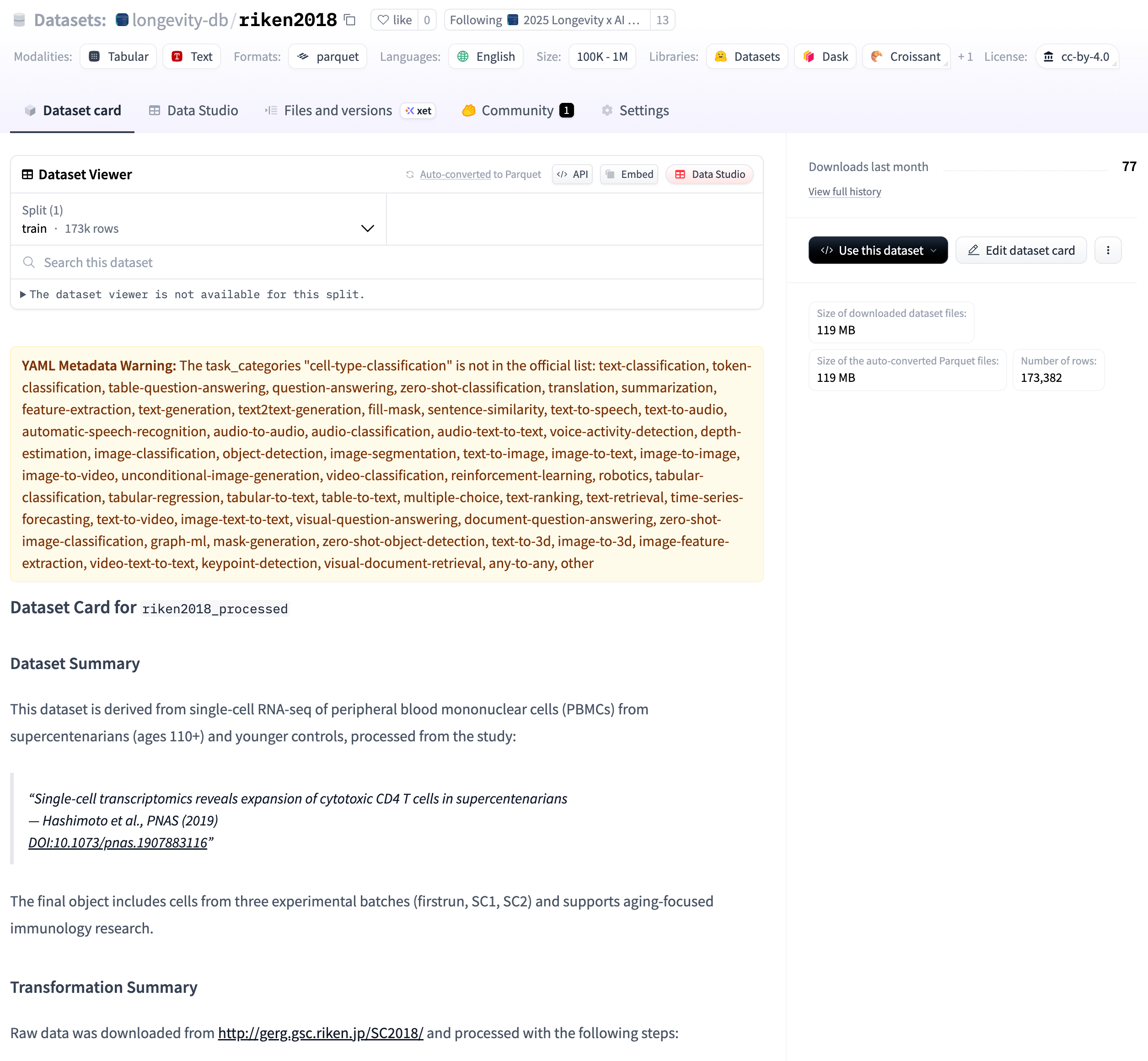Click the Tabular modality tag
1148x1061 pixels.
(118, 56)
